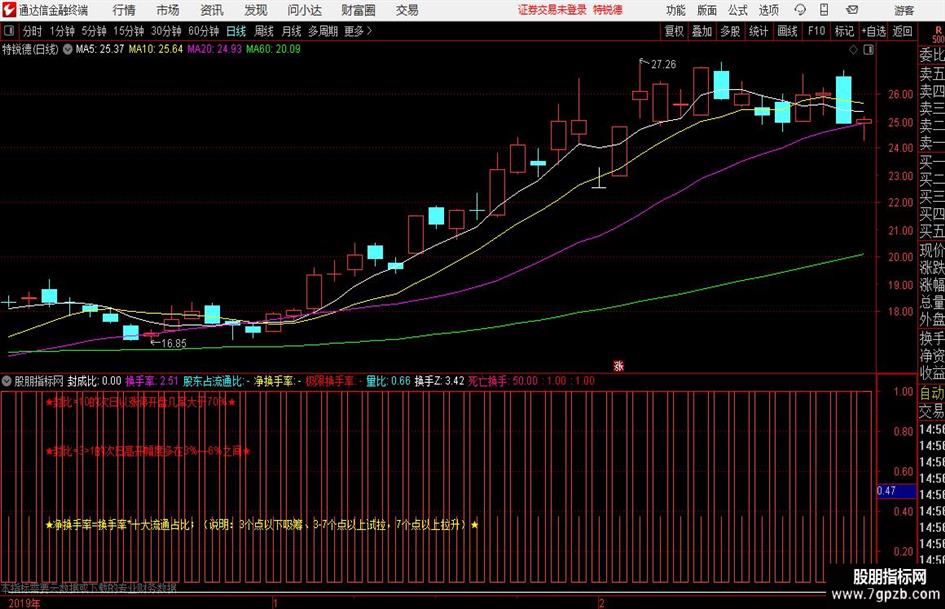Click the 量比: 0.66 indicator value
This screenshot has height=609, width=945.
click(388, 381)
